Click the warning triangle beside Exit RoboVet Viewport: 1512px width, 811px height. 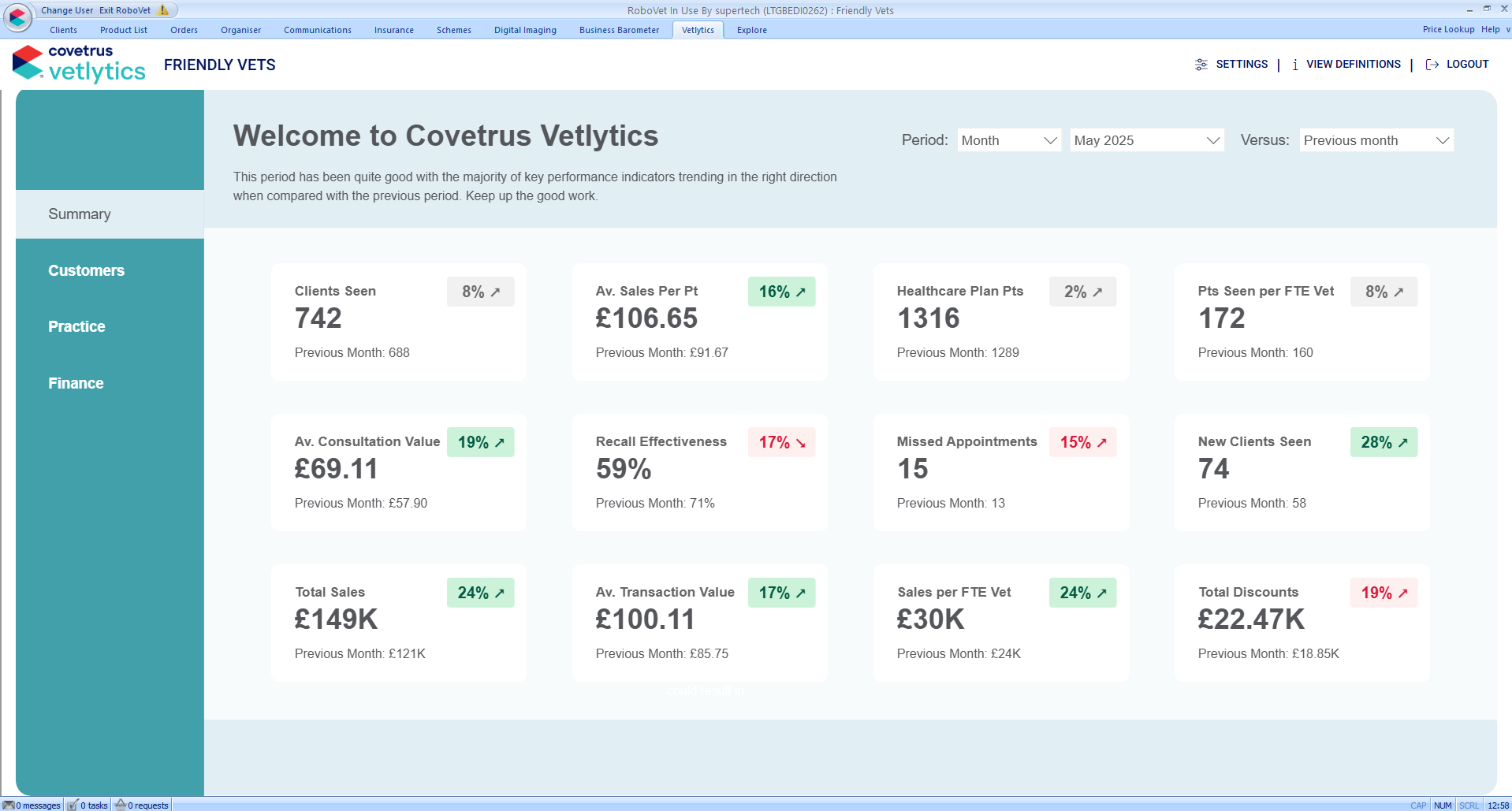pos(162,9)
